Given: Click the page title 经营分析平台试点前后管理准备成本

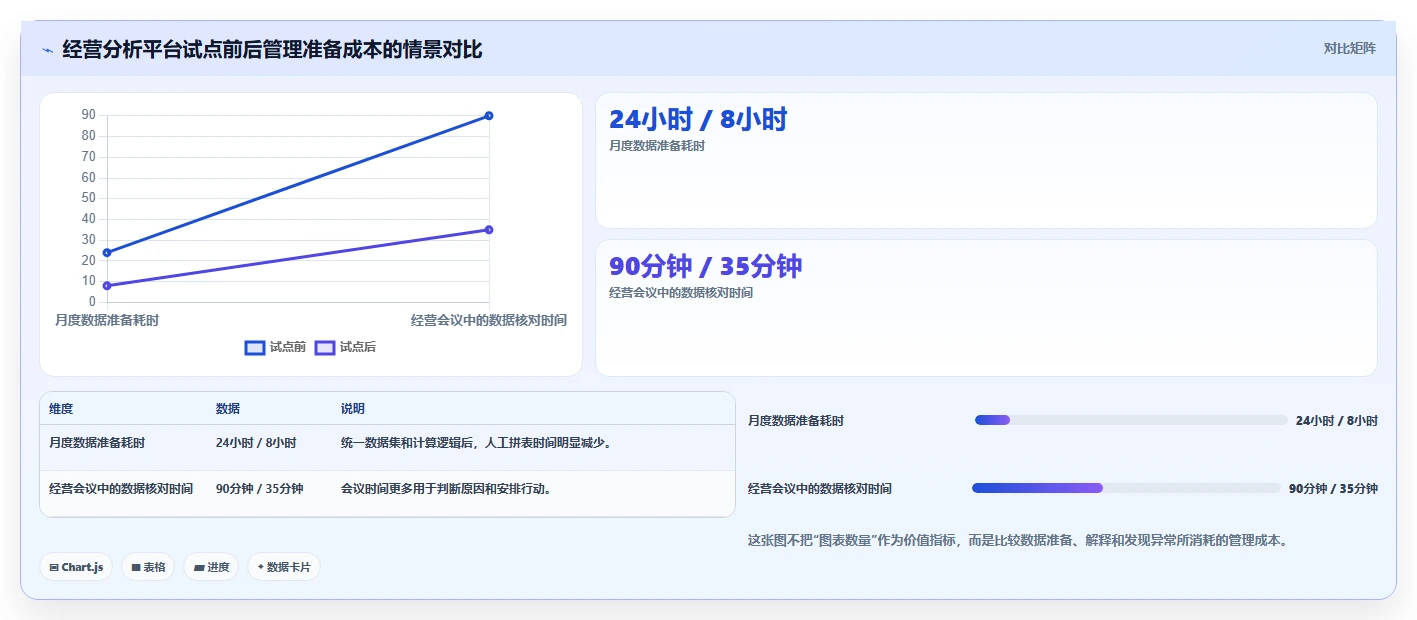Looking at the screenshot, I should [272, 50].
